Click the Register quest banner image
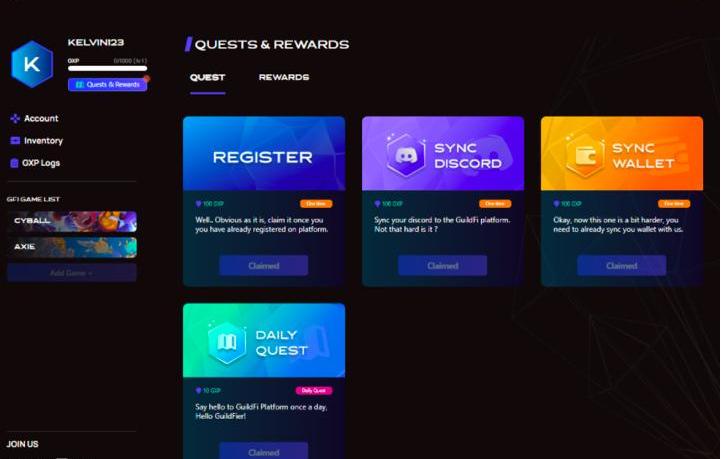The image size is (721, 459). [x=264, y=154]
